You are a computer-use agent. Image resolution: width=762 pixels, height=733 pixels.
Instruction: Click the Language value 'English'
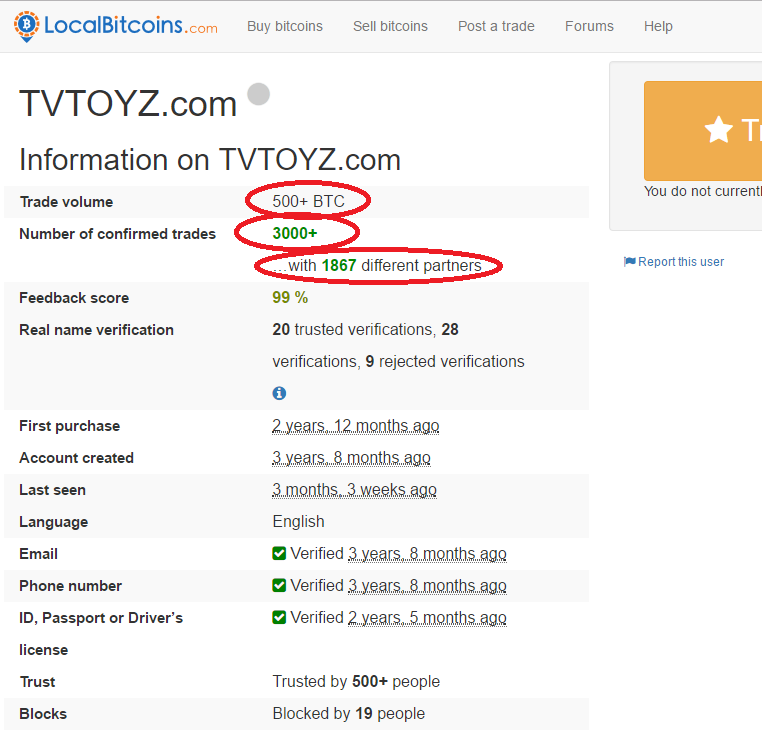[x=298, y=522]
